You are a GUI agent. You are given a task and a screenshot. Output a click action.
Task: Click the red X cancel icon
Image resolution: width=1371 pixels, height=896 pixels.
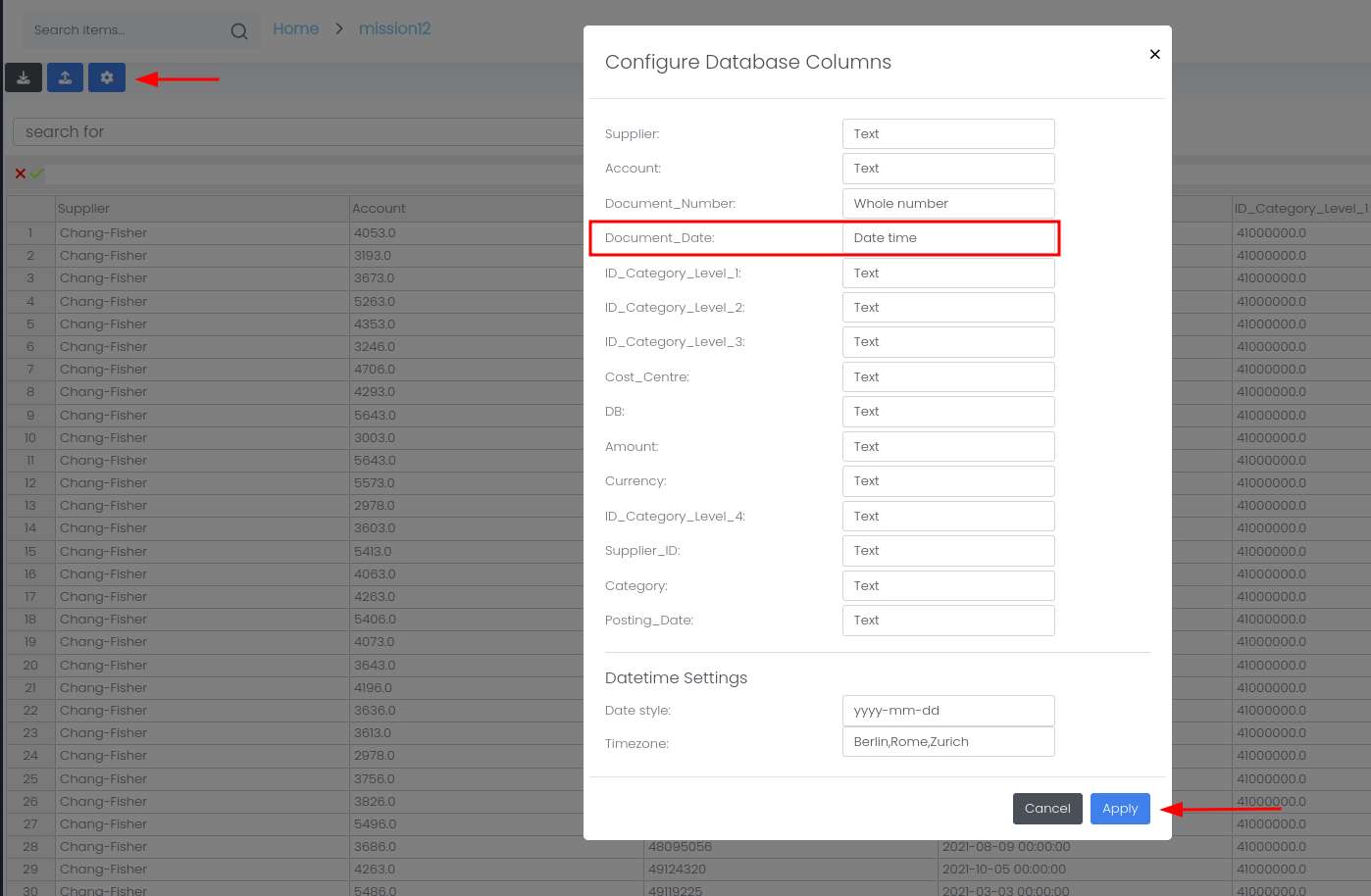pos(21,174)
